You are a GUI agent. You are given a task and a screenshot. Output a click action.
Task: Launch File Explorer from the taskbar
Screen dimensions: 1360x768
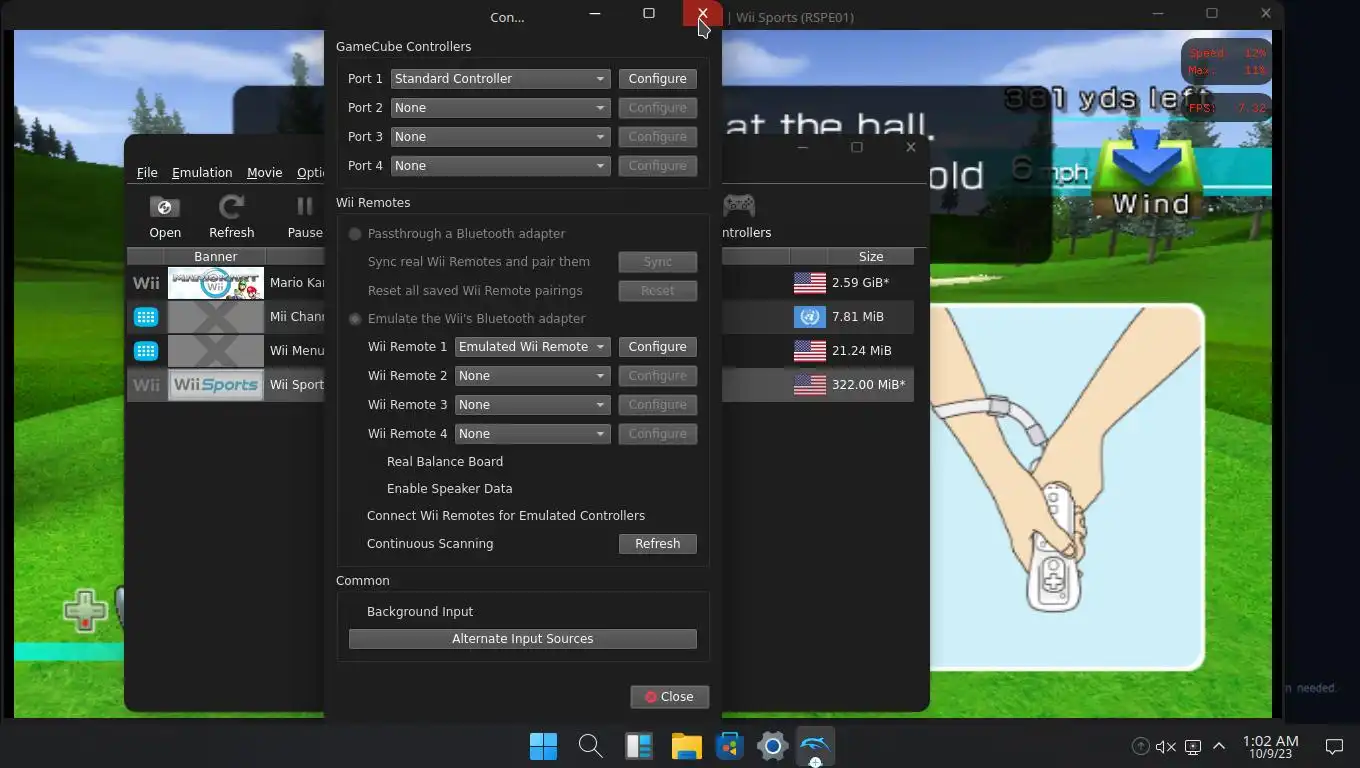pyautogui.click(x=686, y=746)
